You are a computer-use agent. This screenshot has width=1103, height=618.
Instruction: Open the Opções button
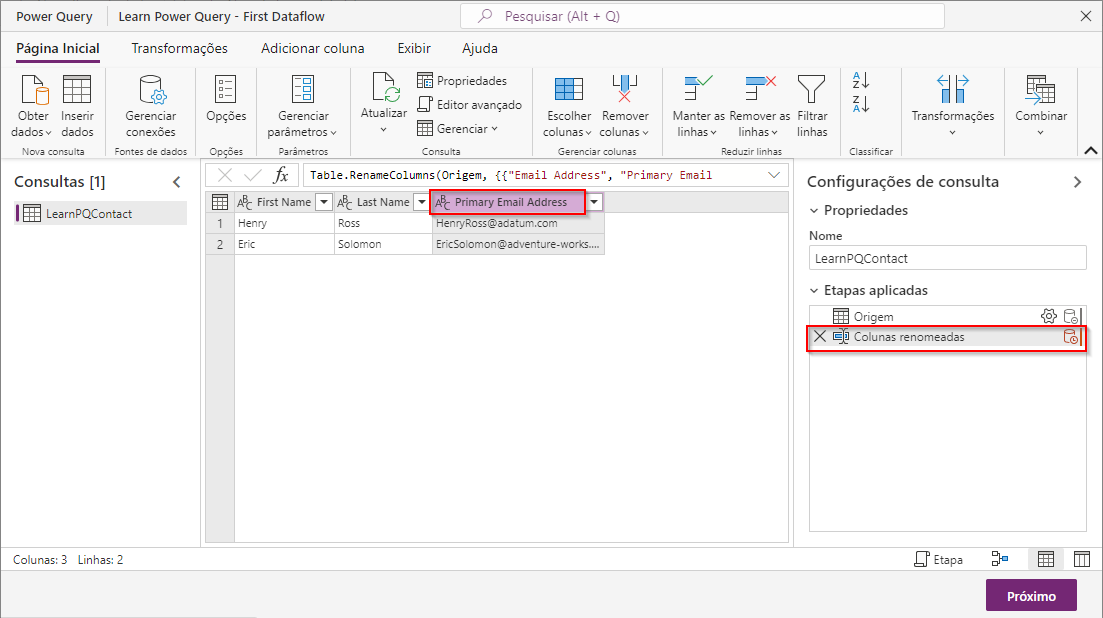226,99
